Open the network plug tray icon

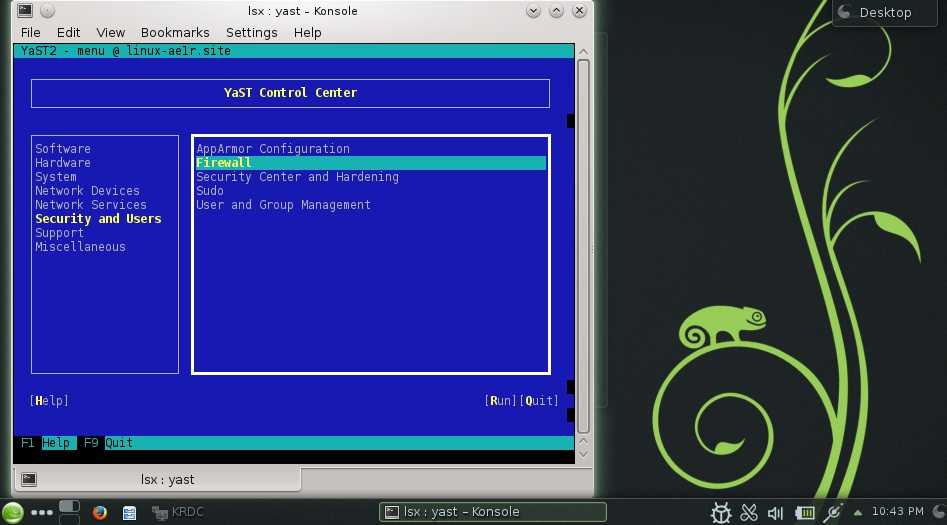point(833,512)
